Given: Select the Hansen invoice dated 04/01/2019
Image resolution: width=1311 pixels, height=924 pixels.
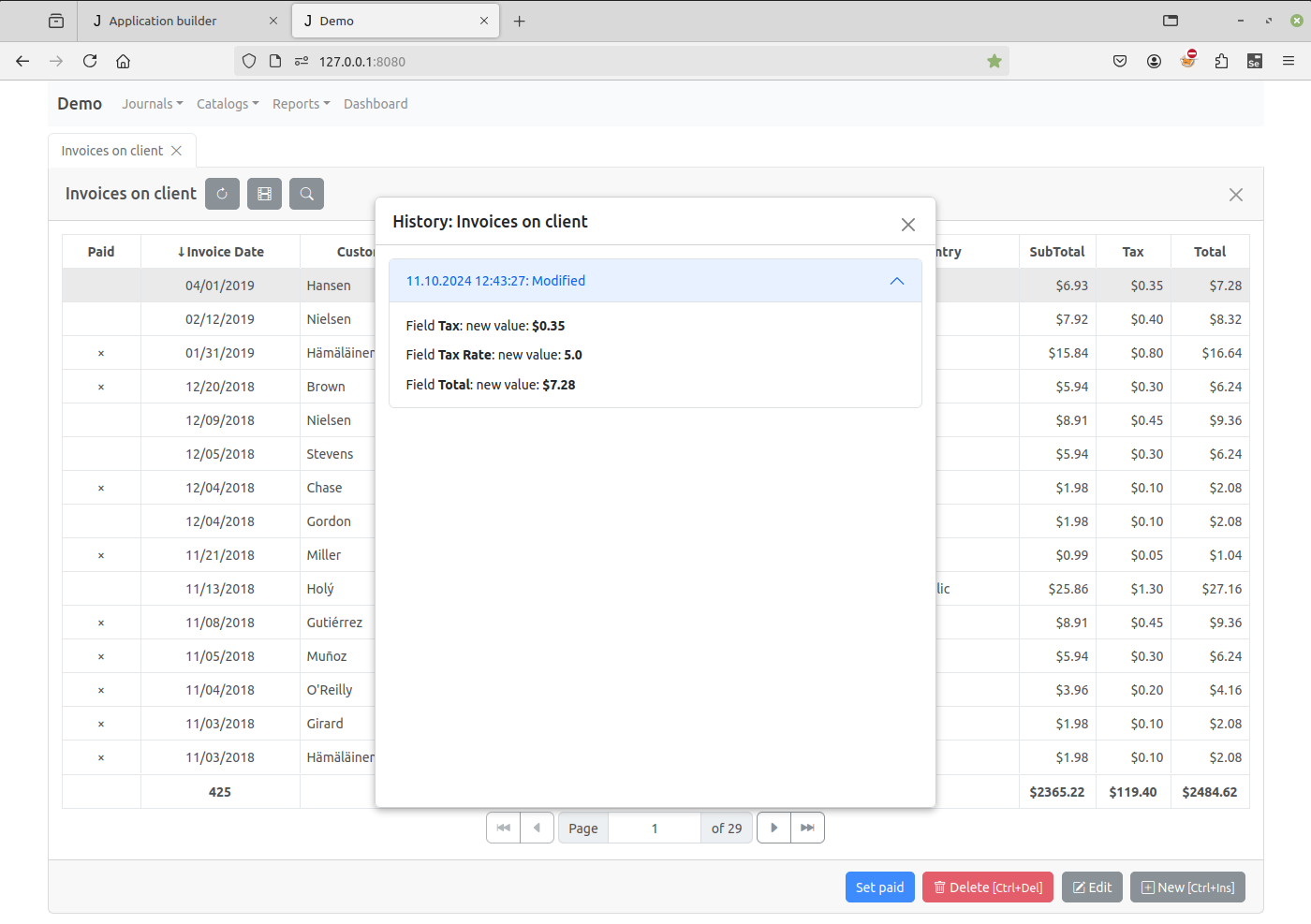Looking at the screenshot, I should tap(220, 285).
